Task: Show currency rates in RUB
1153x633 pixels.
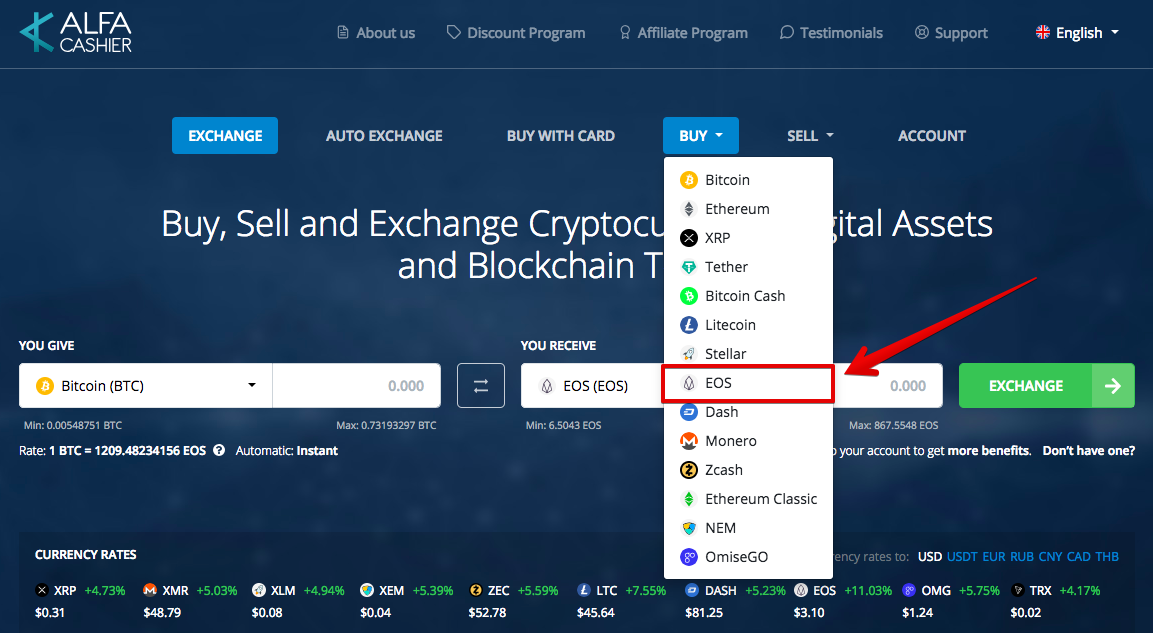Action: (1021, 557)
